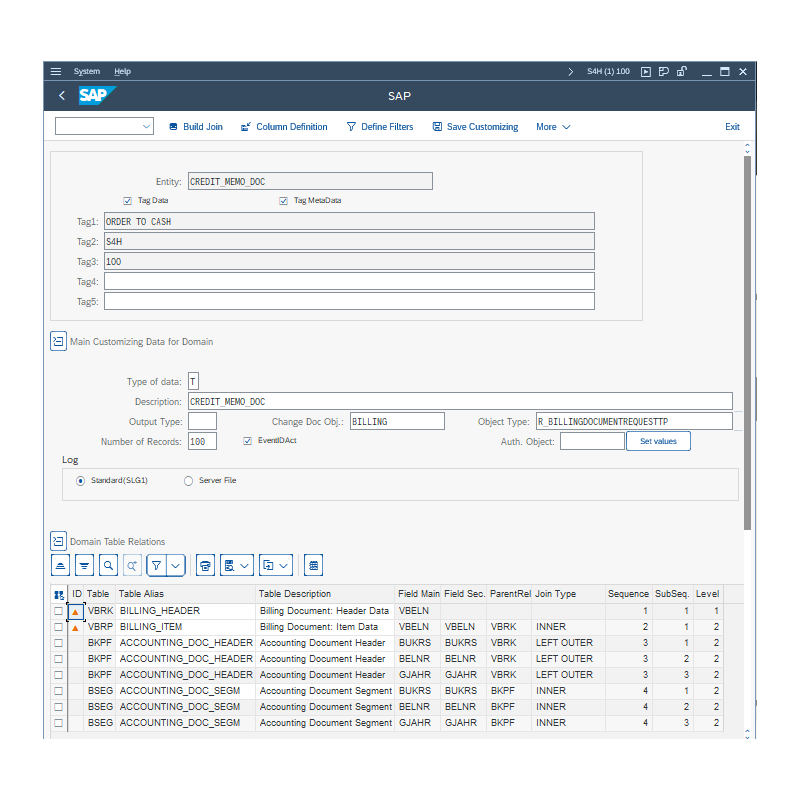
Task: Select checkbox of BSEG row with BUKRS
Action: click(58, 691)
